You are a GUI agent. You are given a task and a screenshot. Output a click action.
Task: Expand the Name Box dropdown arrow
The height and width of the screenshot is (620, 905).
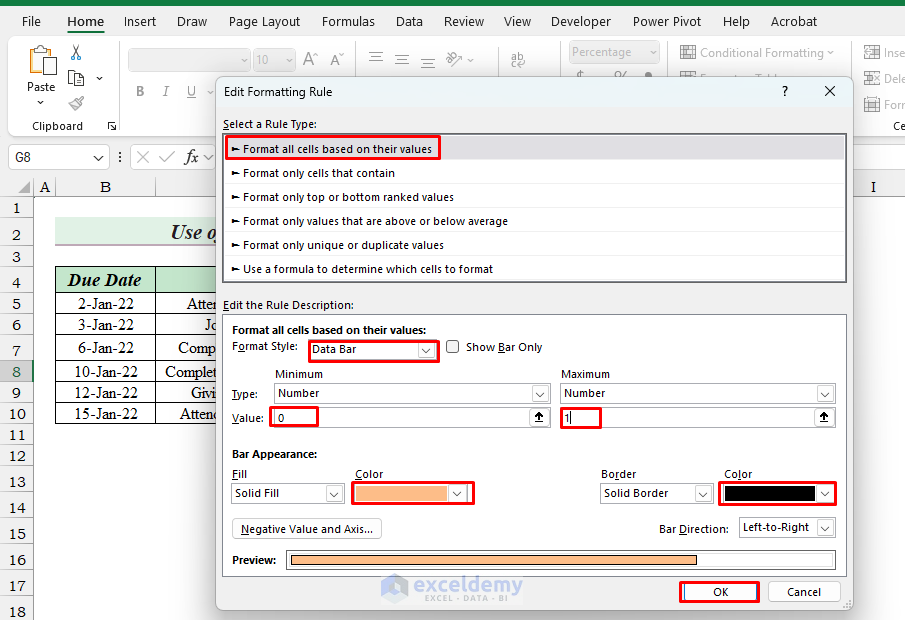click(98, 158)
